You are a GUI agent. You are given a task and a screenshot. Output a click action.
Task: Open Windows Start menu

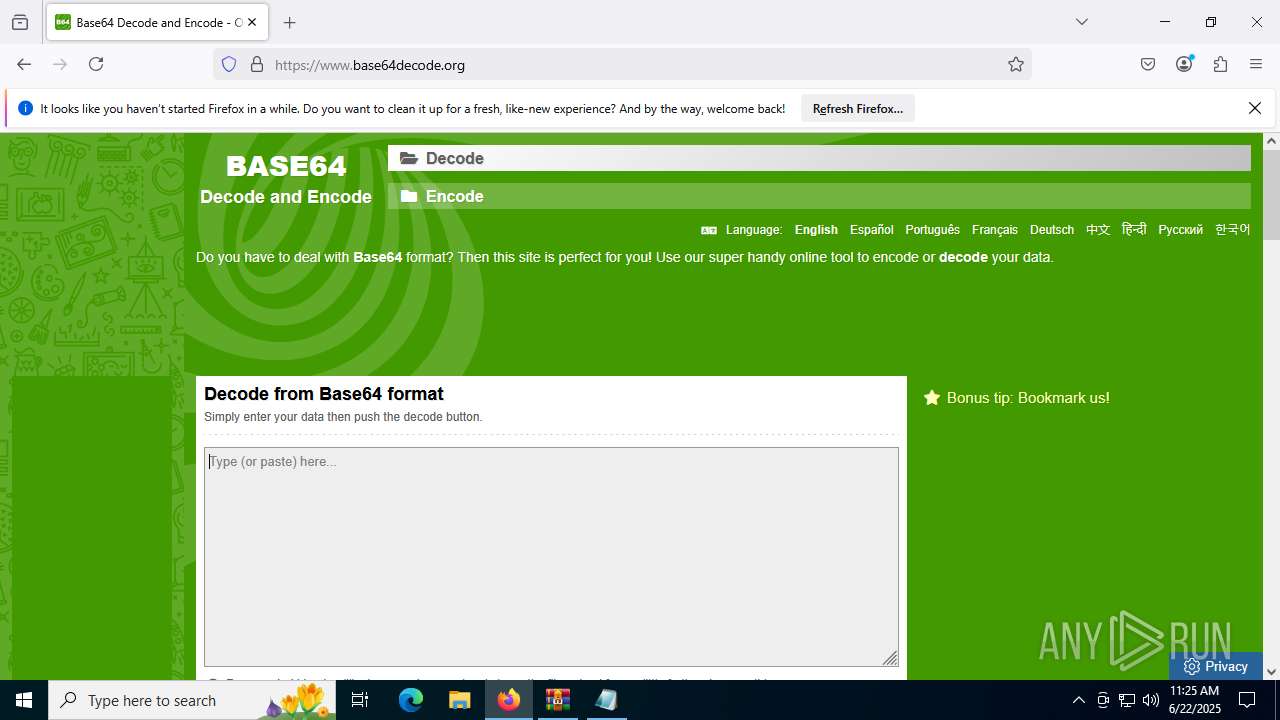tap(24, 700)
